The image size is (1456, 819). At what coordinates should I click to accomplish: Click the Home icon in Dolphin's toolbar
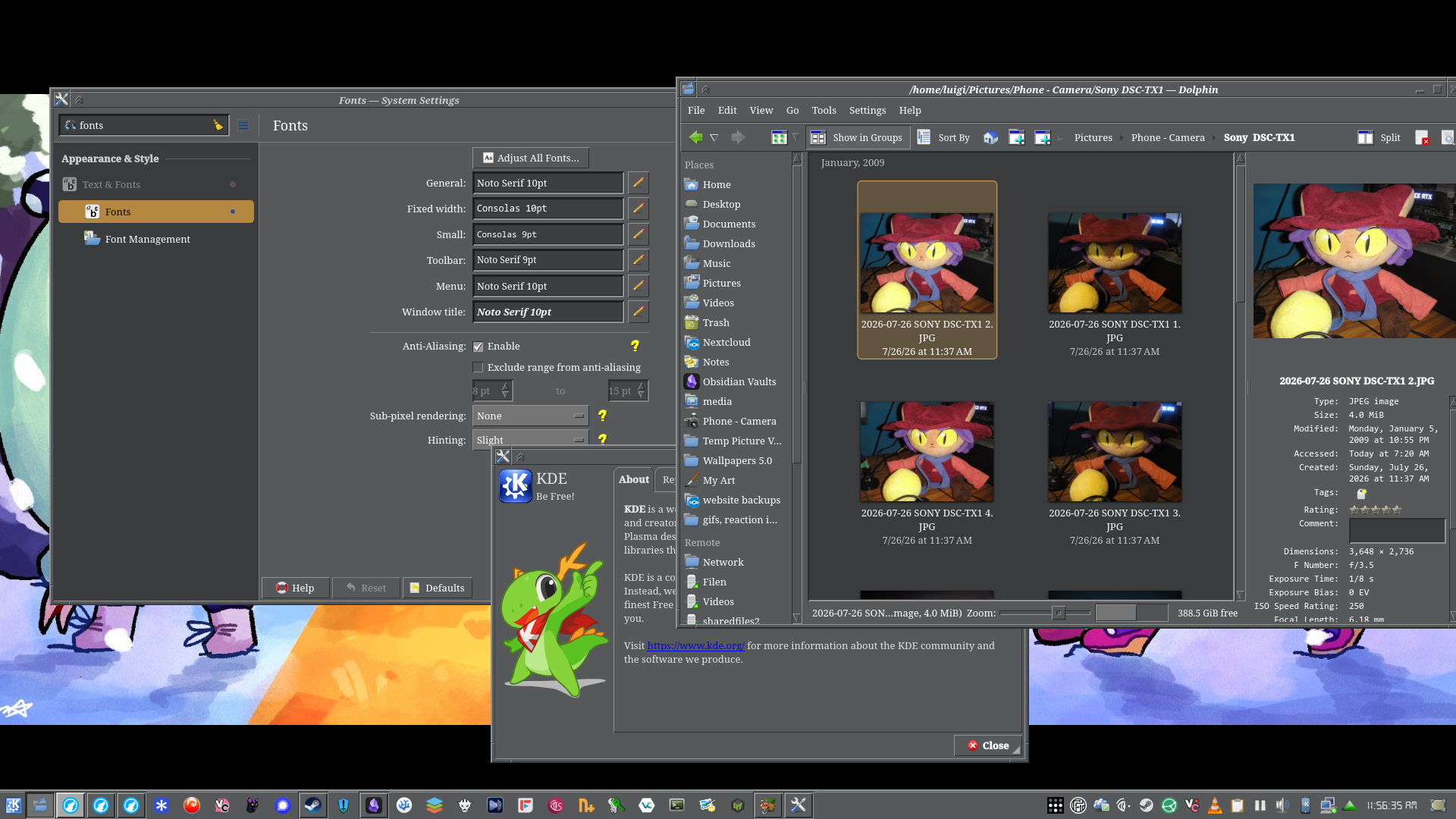(990, 137)
